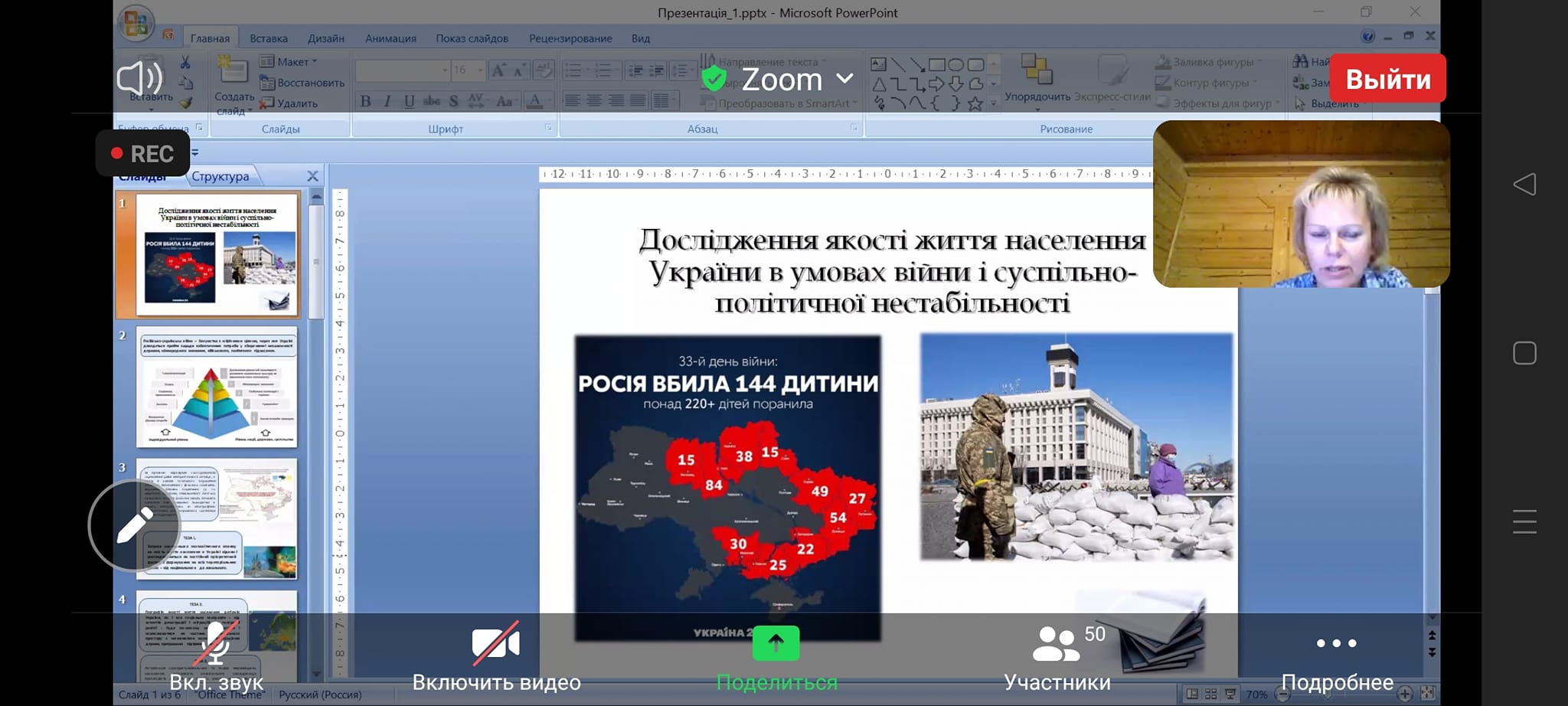
Task: Click the Slide Sorter view icon in status bar
Action: (1210, 694)
